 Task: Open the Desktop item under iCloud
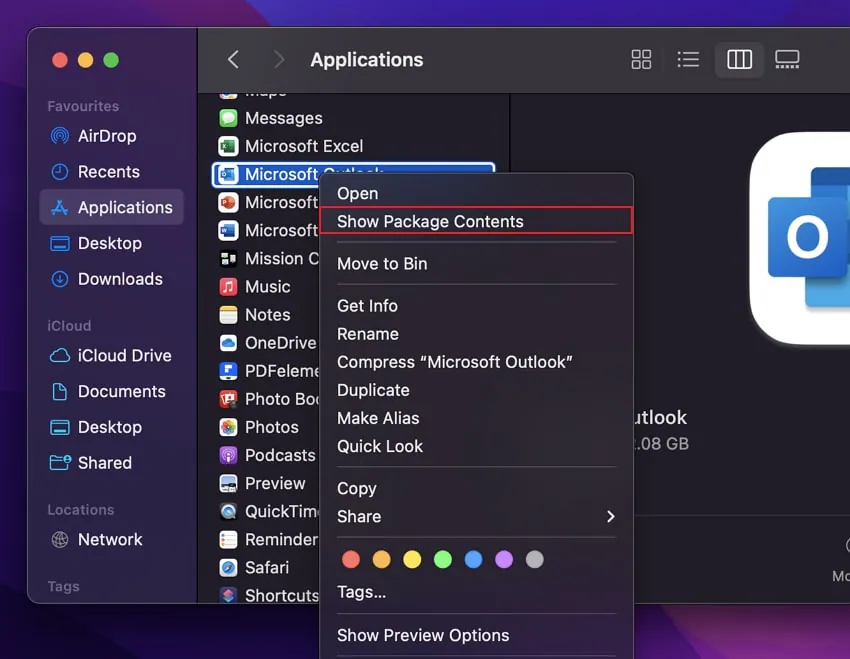point(111,427)
